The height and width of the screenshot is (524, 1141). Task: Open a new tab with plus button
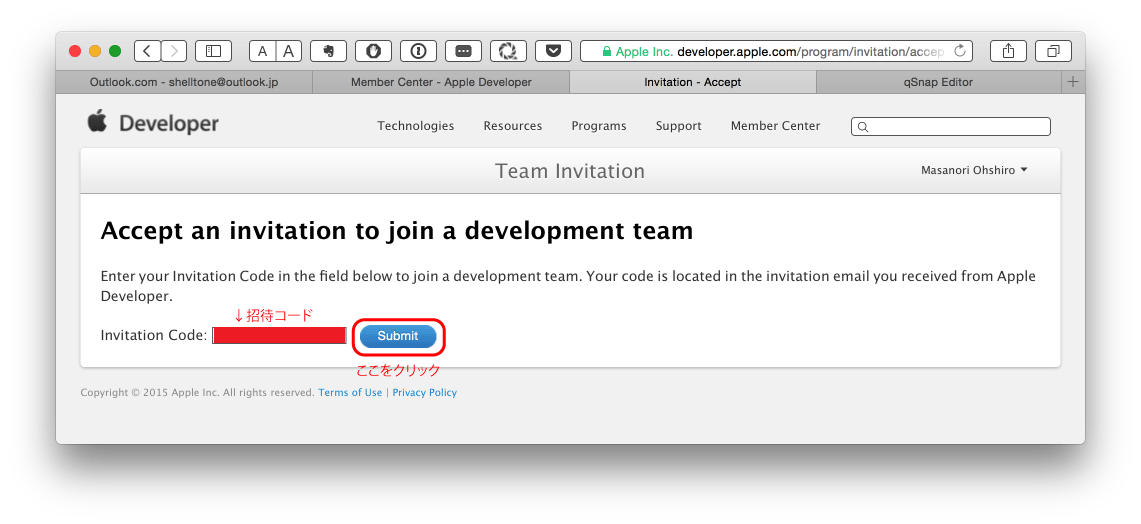click(x=1073, y=82)
